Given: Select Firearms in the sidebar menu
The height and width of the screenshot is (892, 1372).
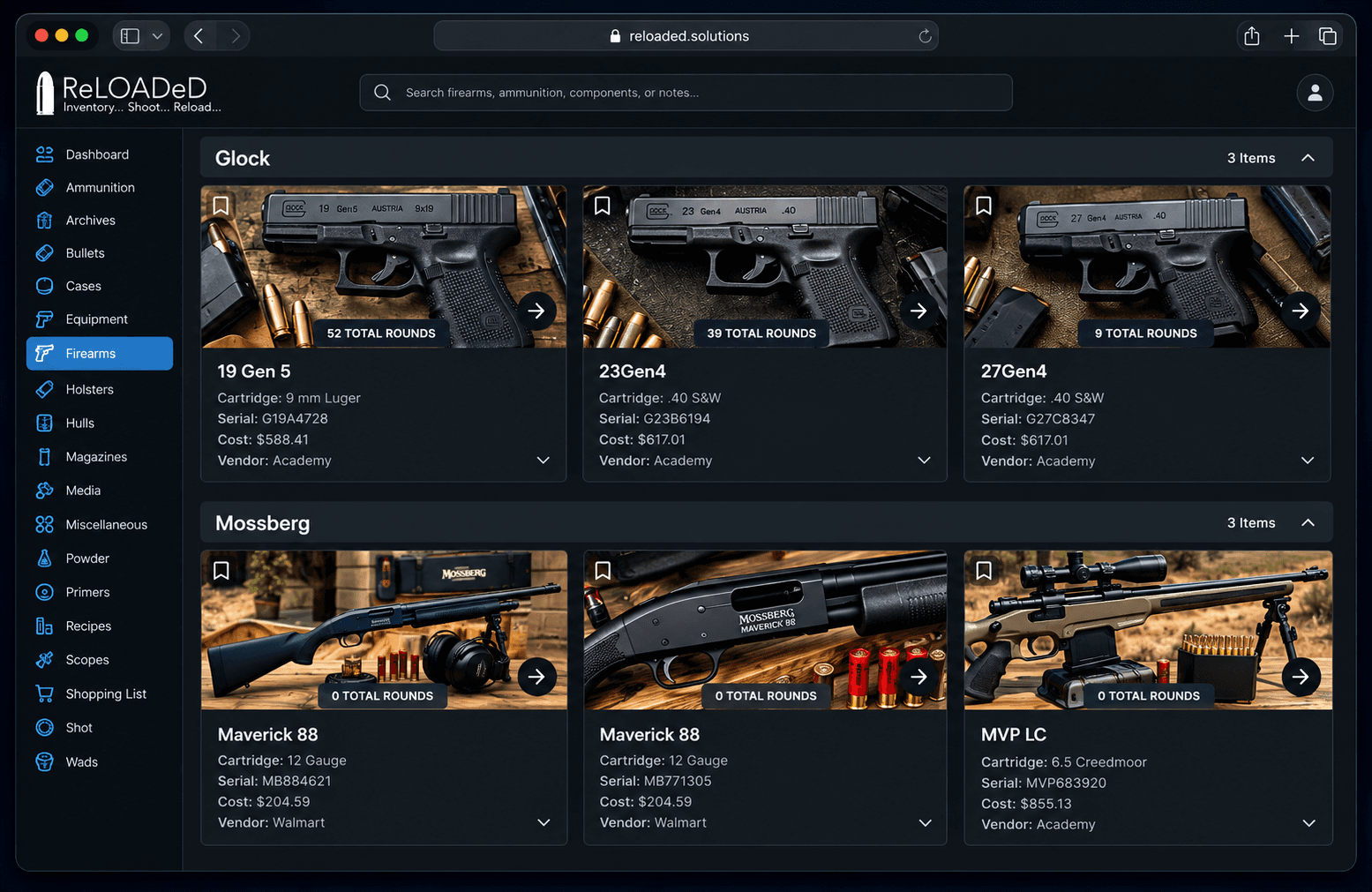Looking at the screenshot, I should coord(100,354).
